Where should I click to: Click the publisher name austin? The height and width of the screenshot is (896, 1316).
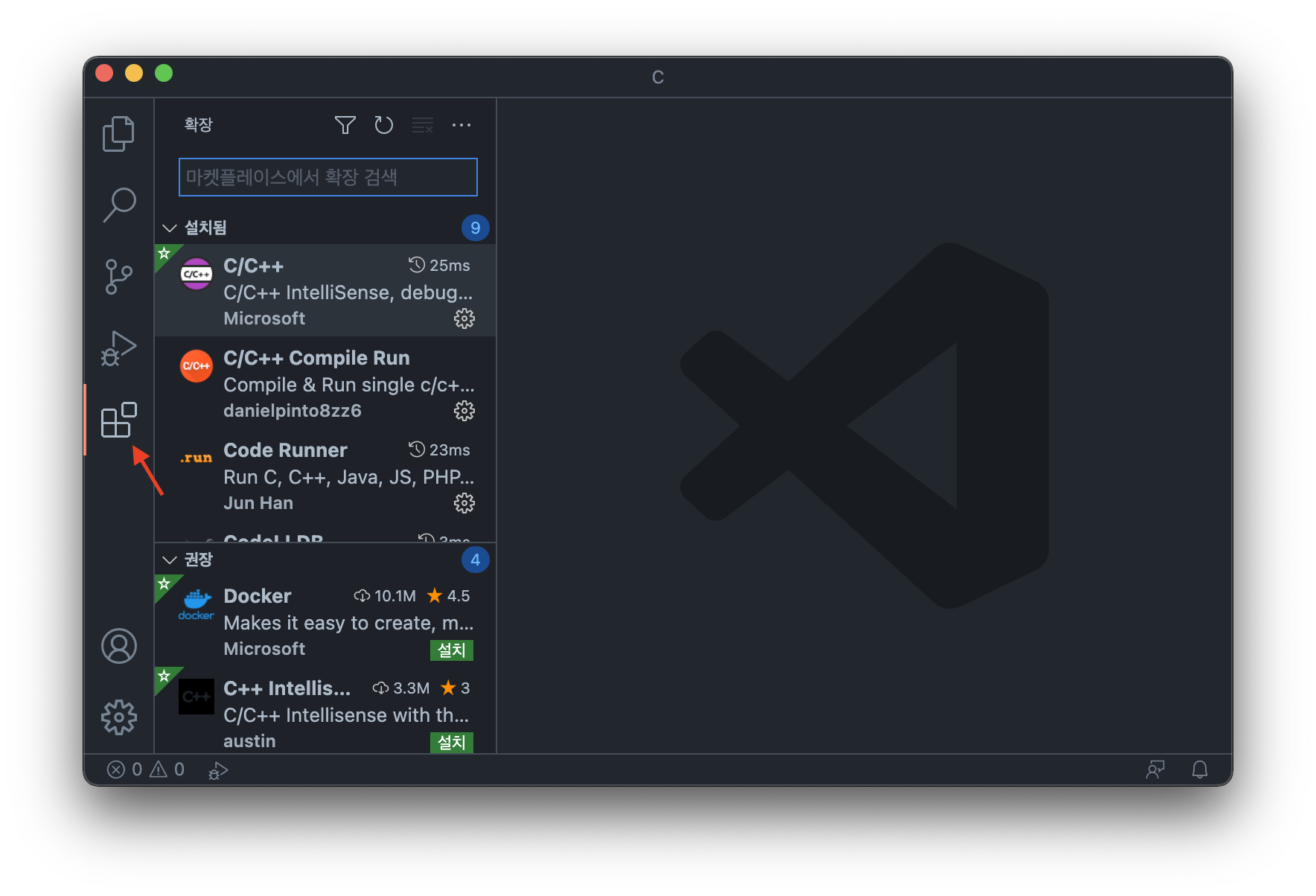tap(249, 741)
